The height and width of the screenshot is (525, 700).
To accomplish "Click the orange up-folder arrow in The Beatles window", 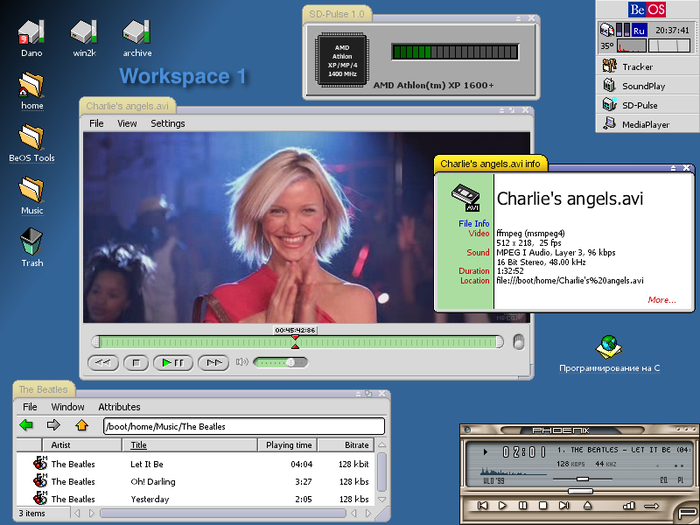I will [x=82, y=426].
